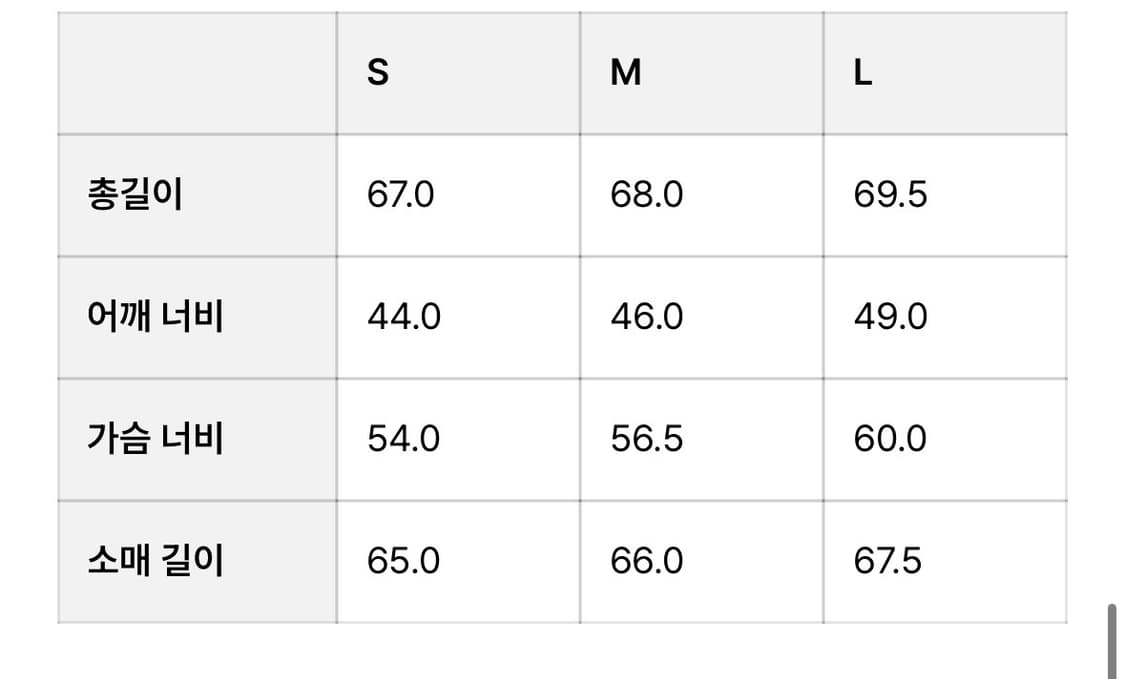Click the 어깨 너비 row label

(155, 317)
